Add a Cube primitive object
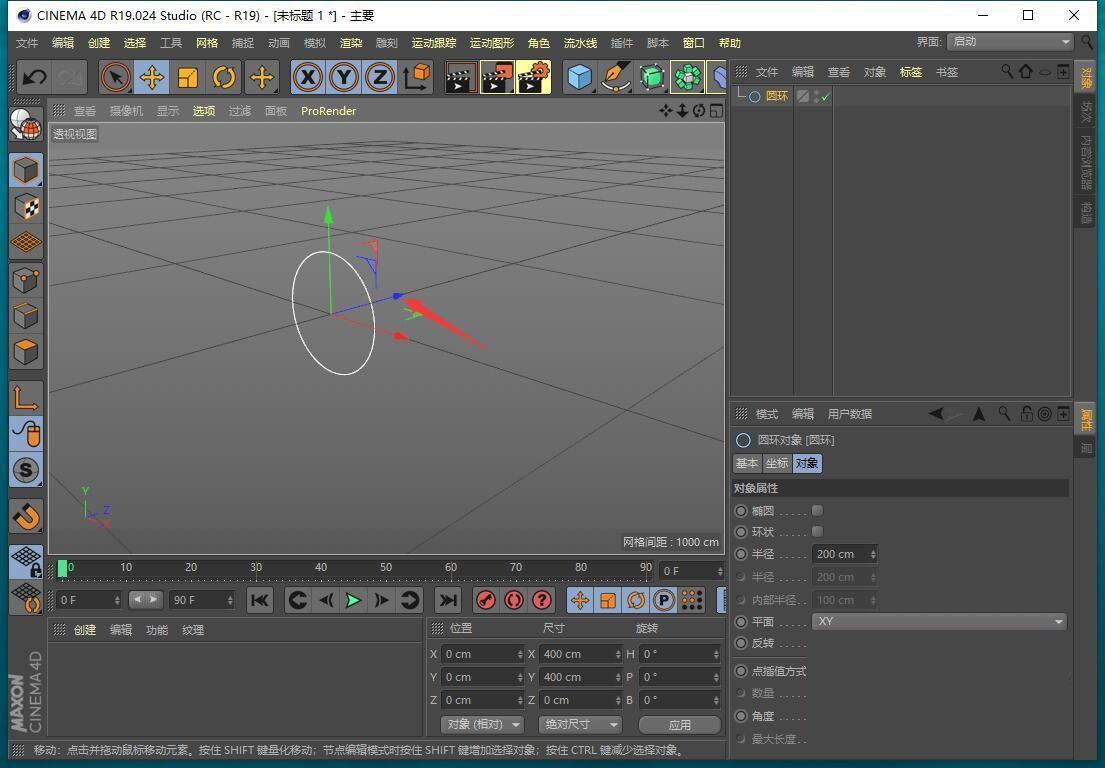This screenshot has height=768, width=1105. [579, 77]
